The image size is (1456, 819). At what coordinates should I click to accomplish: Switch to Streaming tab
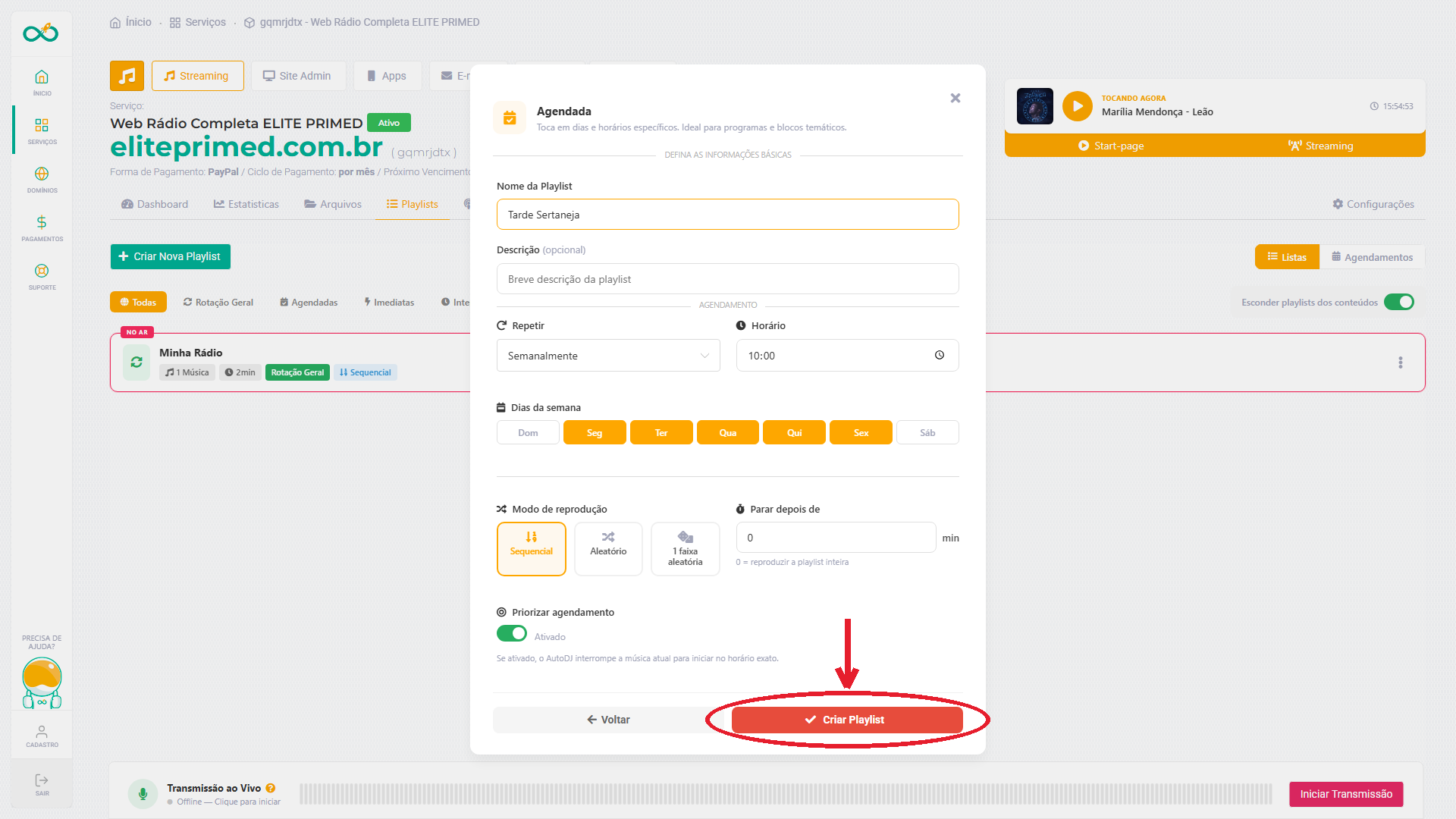(x=197, y=76)
